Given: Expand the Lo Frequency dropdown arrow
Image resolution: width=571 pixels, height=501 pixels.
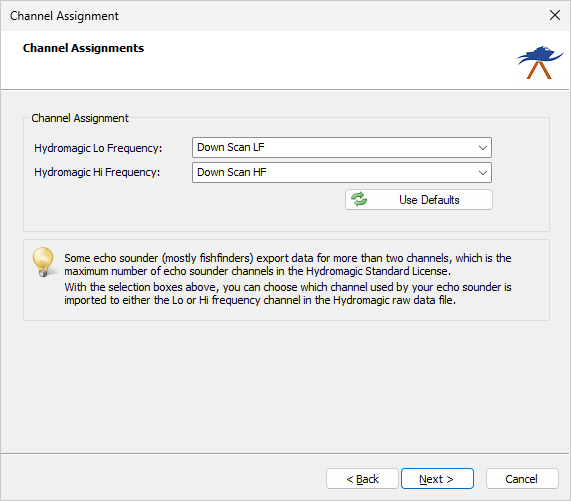Looking at the screenshot, I should tap(483, 148).
